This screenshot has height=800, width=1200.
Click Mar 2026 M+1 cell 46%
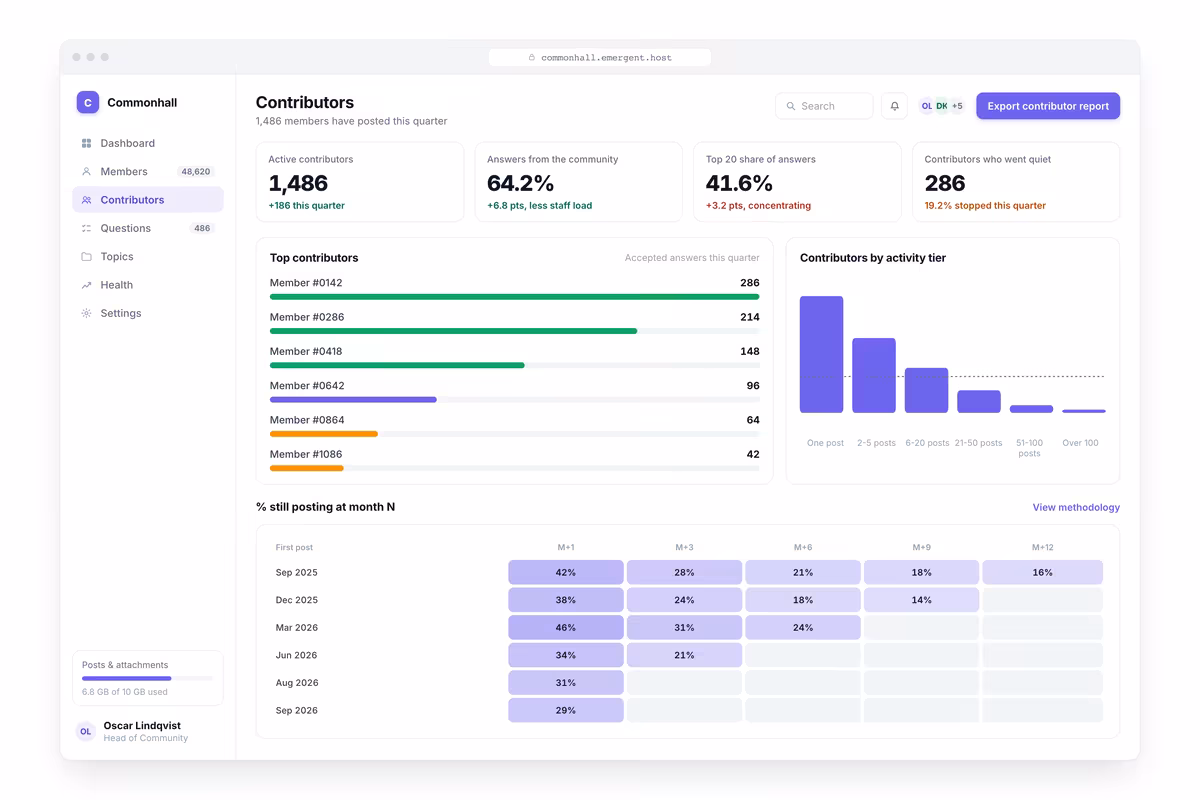tap(566, 628)
